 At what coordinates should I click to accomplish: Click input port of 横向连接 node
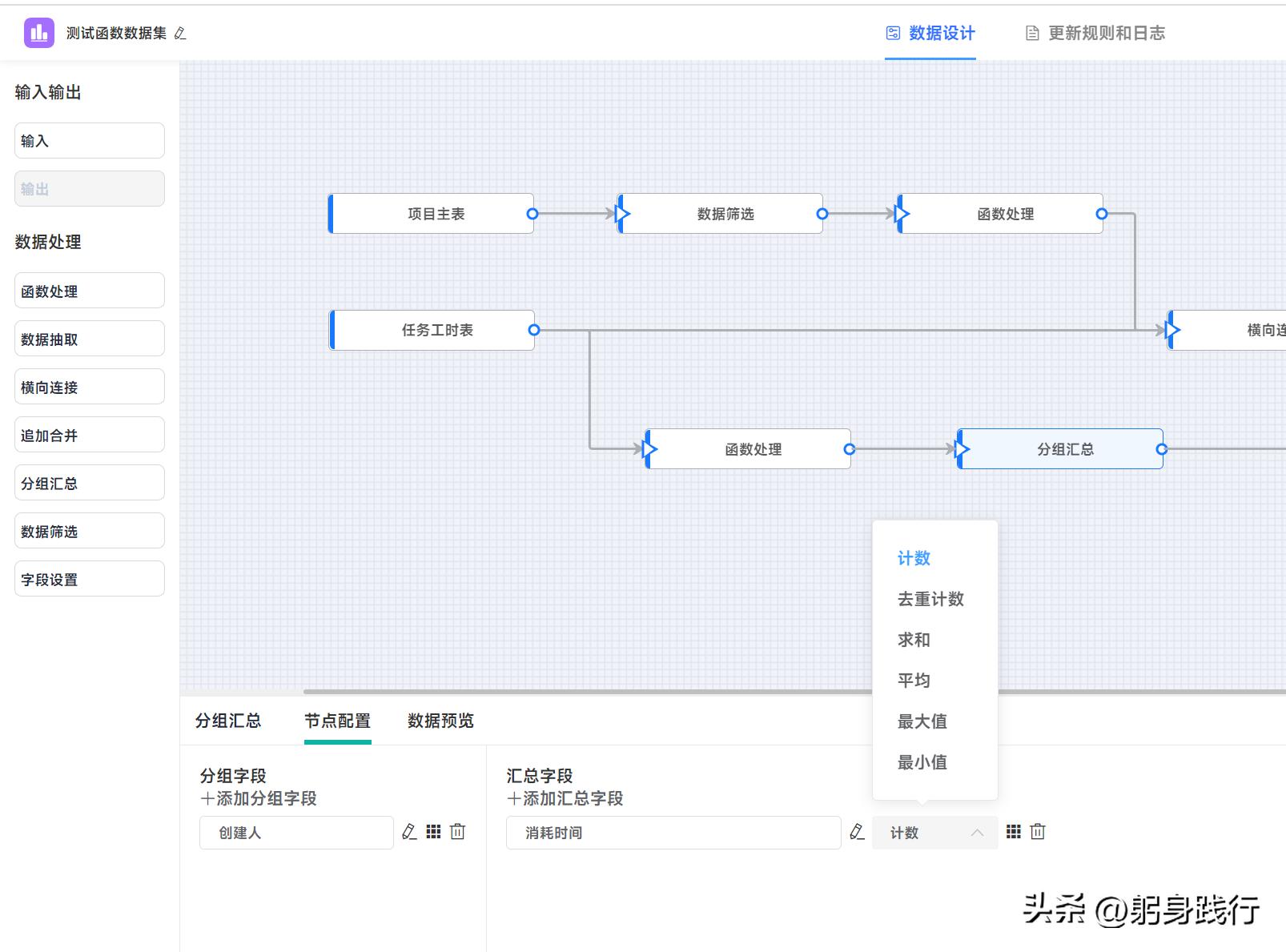[x=1173, y=330]
